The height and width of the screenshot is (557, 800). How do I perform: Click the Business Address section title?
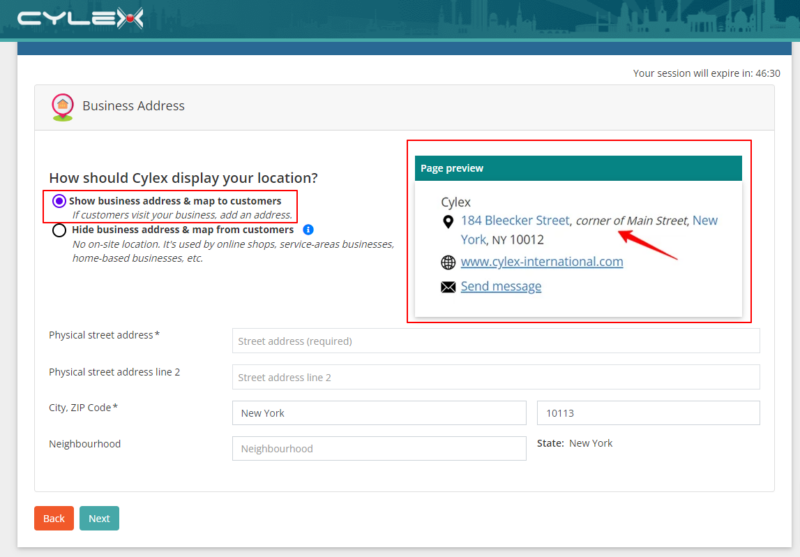pos(134,106)
